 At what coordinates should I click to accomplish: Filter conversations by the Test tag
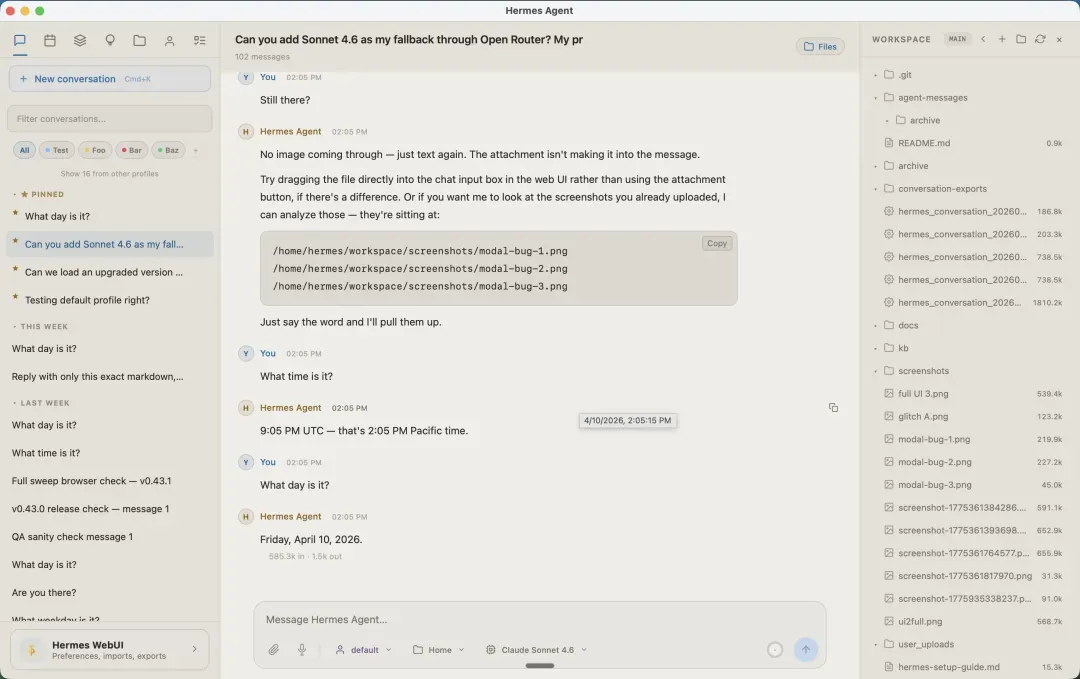pyautogui.click(x=56, y=150)
